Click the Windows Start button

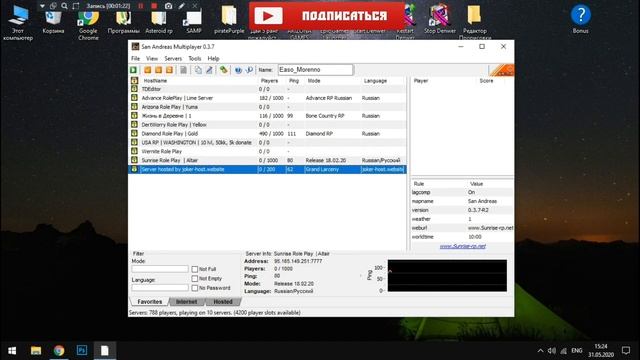(x=12, y=351)
